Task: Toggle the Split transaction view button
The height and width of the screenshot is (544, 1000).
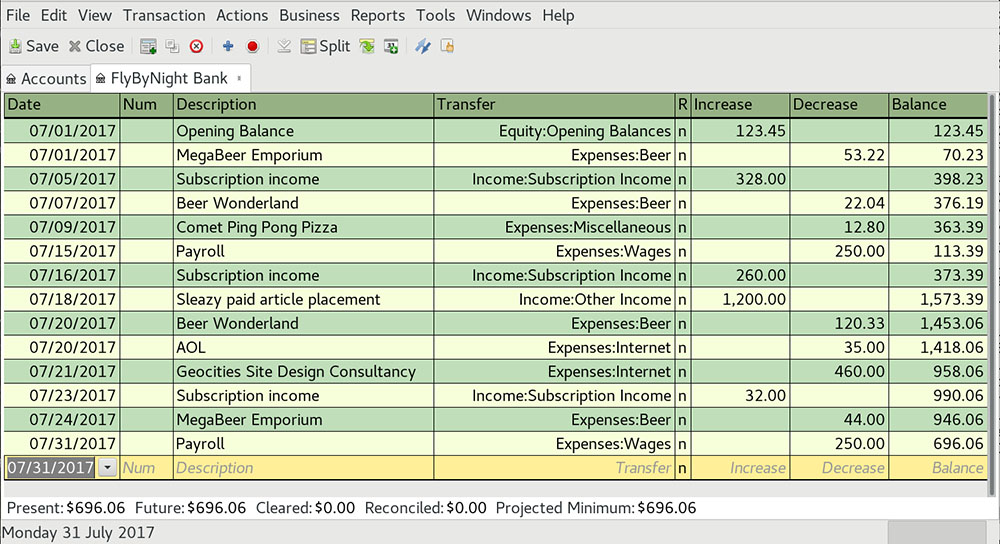Action: 326,46
